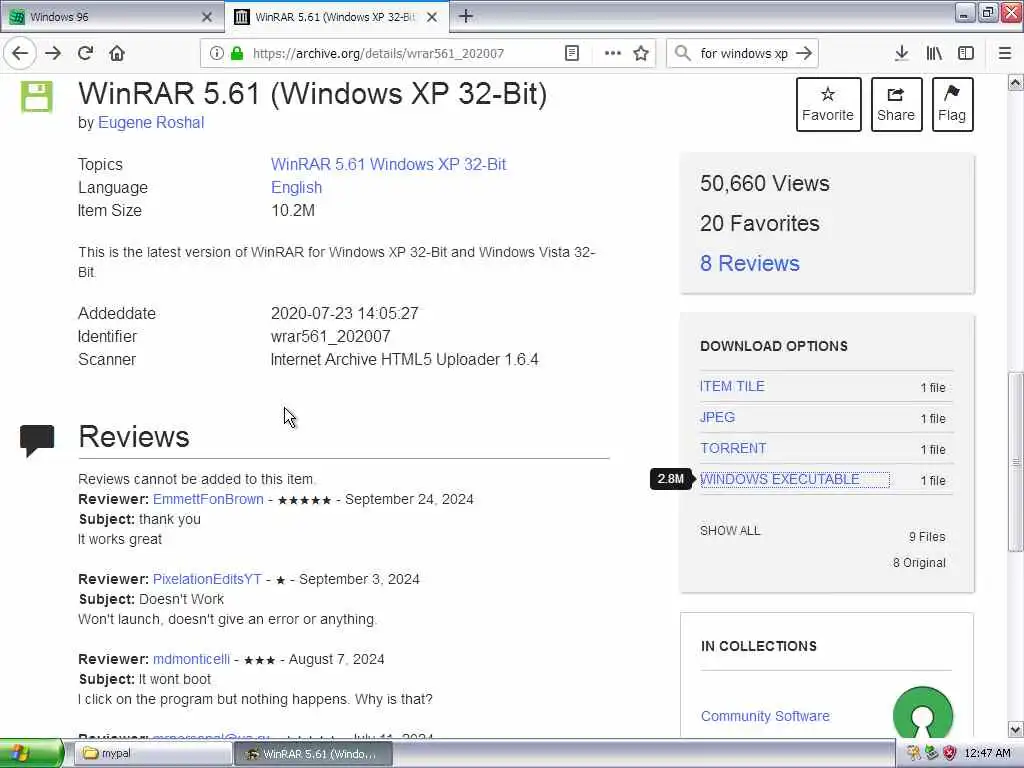The image size is (1024, 768).
Task: Click the page scrollbar down arrow
Action: tap(1016, 729)
